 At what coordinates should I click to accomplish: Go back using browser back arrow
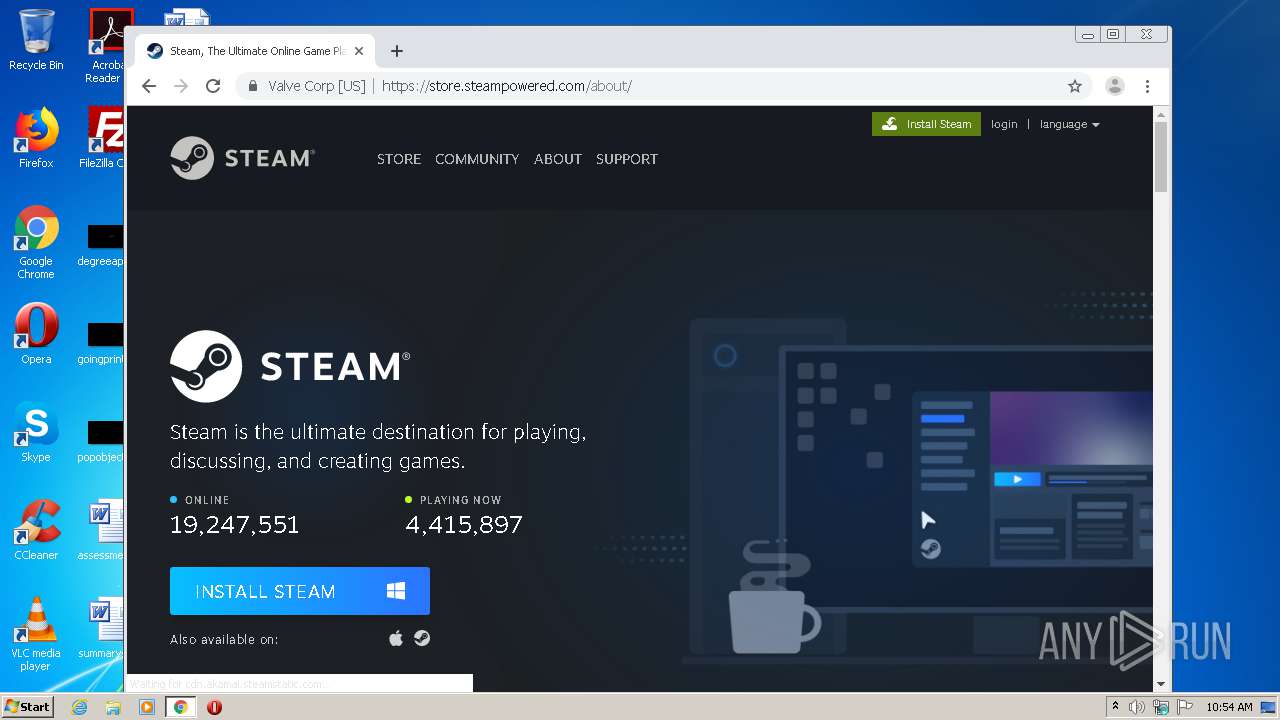(x=149, y=86)
